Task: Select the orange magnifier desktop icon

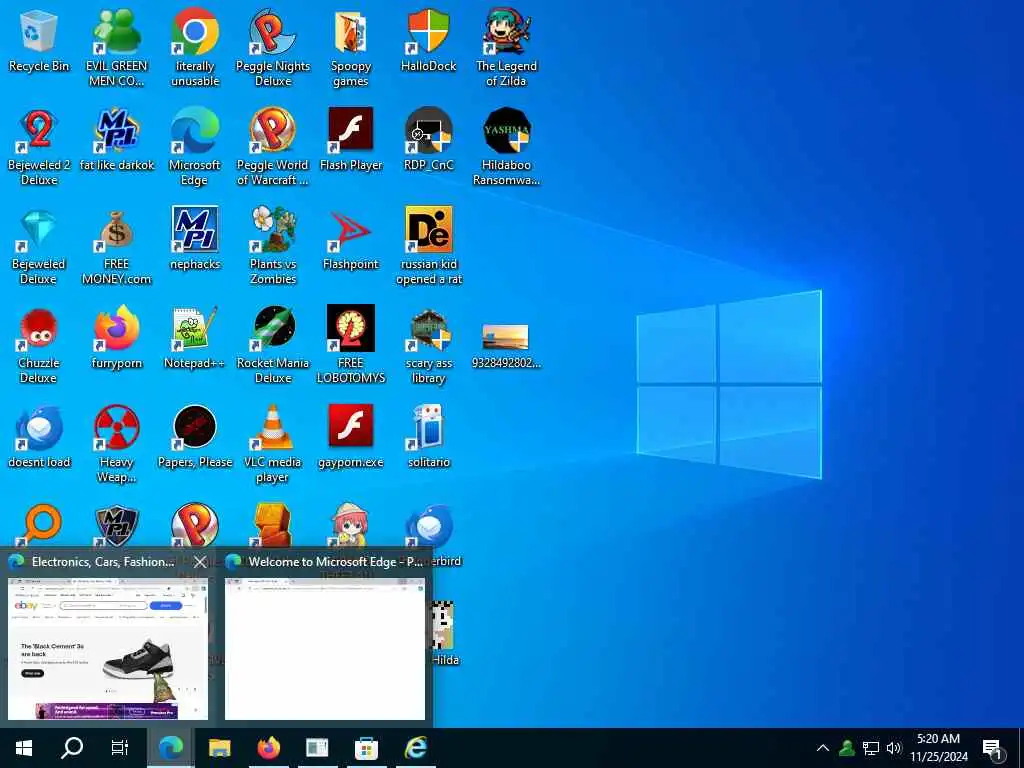Action: (x=40, y=524)
